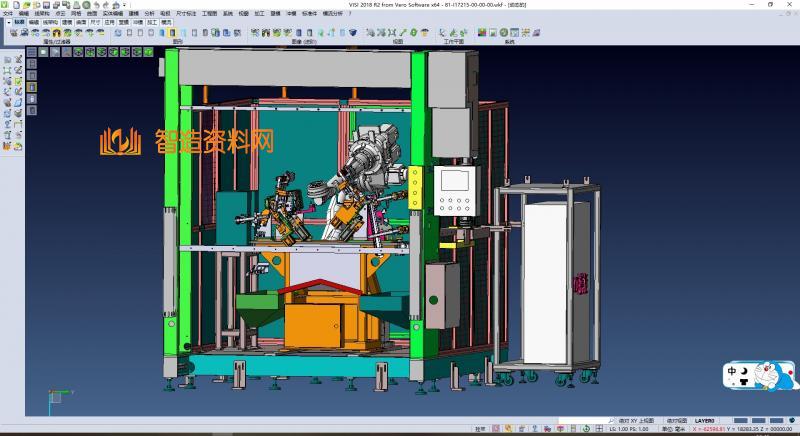The height and width of the screenshot is (436, 800).
Task: Toggle the orange highlighted left sidebar icon
Action: pyautogui.click(x=32, y=86)
